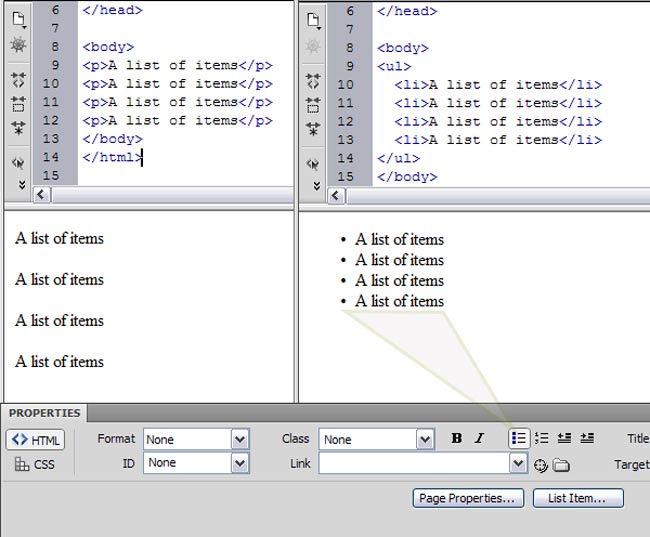Click <body> tag in left code pane
This screenshot has height=537, width=650.
(x=108, y=47)
